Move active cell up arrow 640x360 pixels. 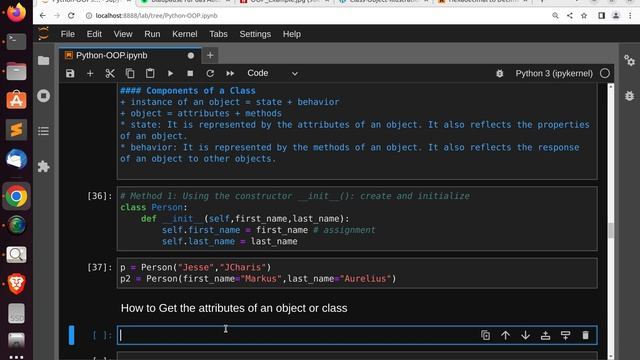(505, 336)
